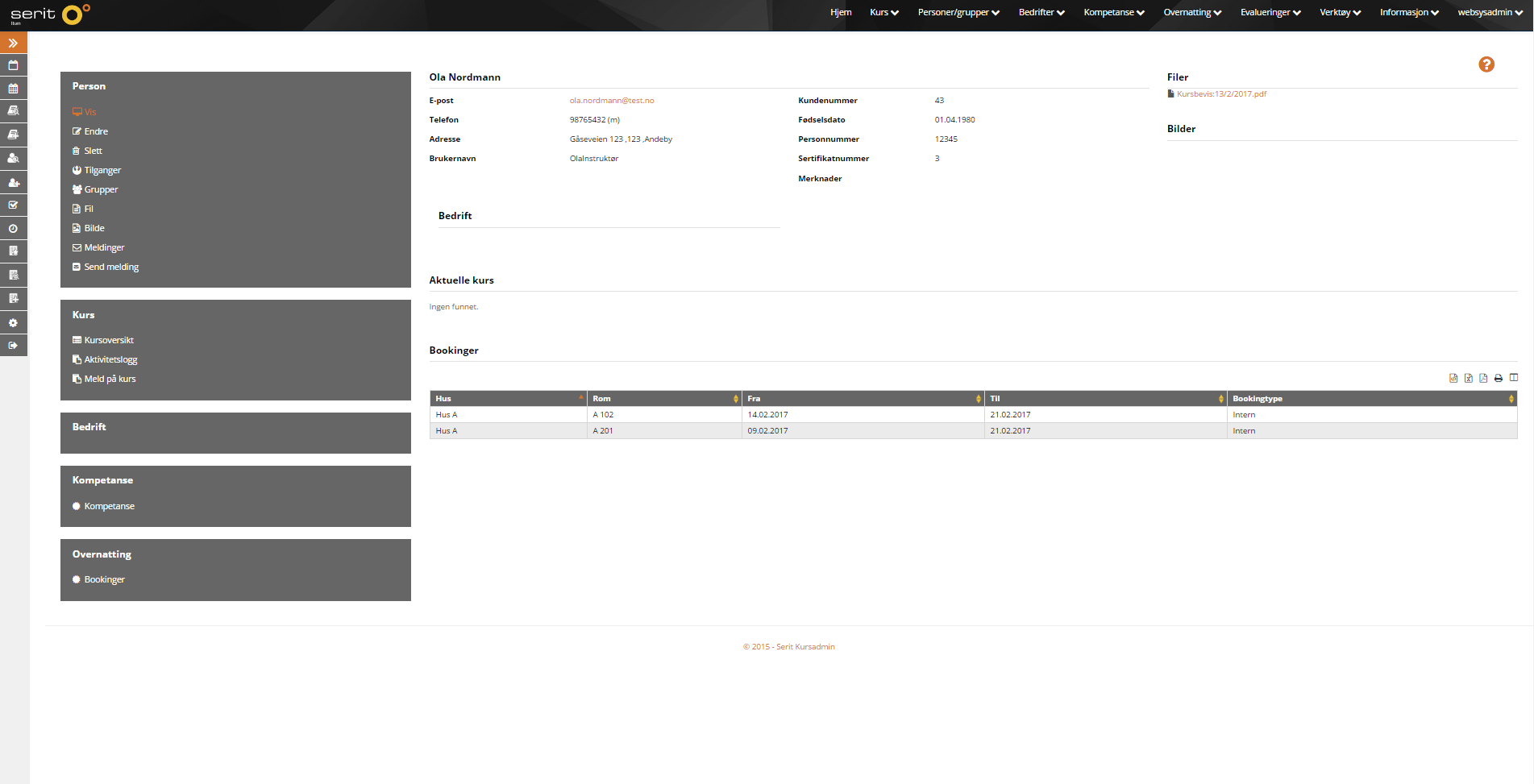1534x784 pixels.
Task: Open the Personer/grupper dropdown menu
Action: click(x=958, y=12)
